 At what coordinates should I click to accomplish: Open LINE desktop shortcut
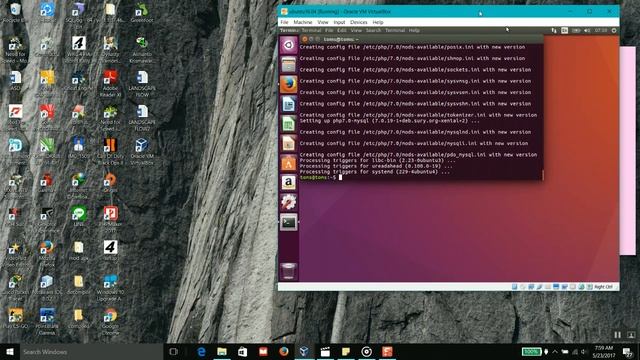(78, 216)
